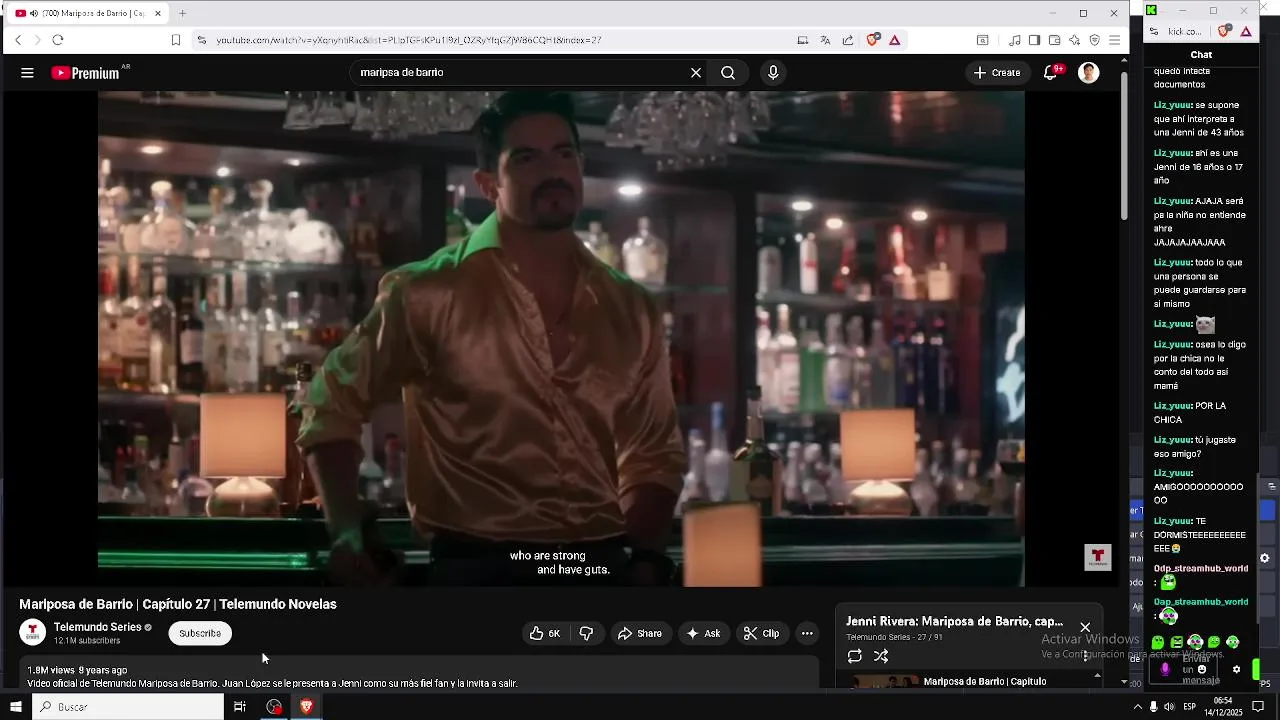The height and width of the screenshot is (720, 1280).
Task: Open Brave Rewards triangle icon
Action: point(894,40)
